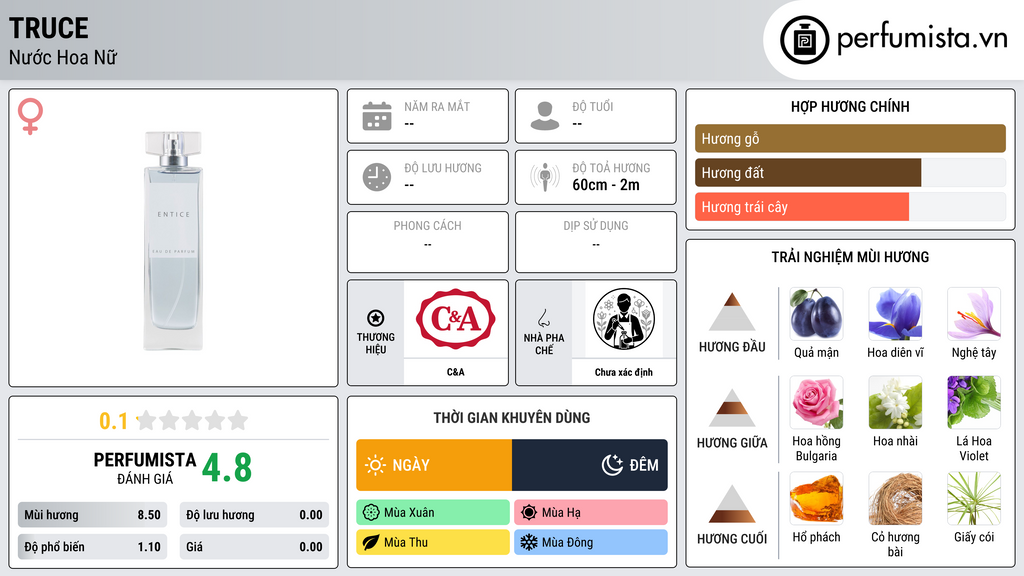This screenshot has width=1024, height=576.
Task: Open the C&A brand logo
Action: click(x=455, y=319)
